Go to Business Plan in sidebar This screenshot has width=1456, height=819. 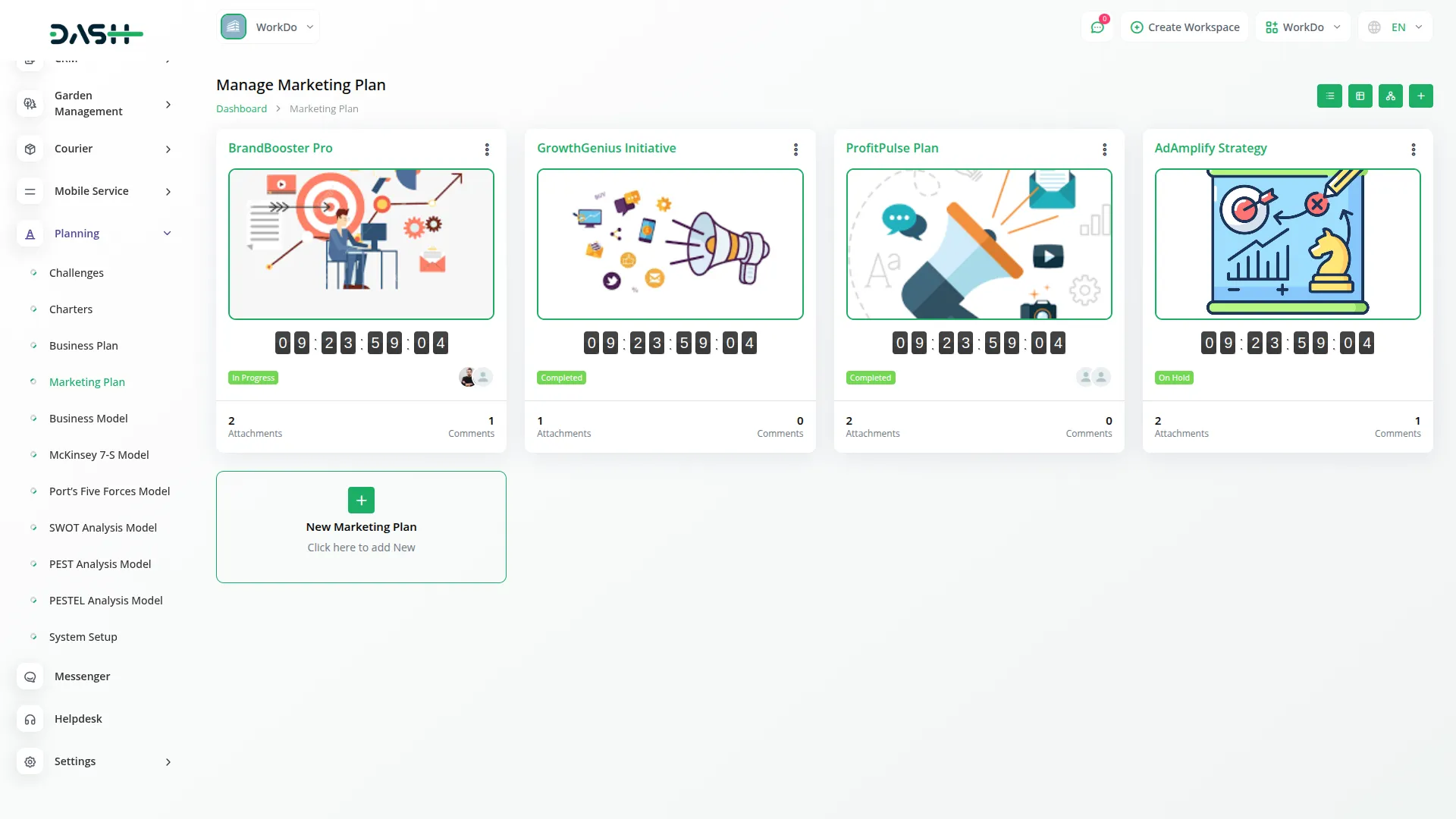tap(83, 346)
